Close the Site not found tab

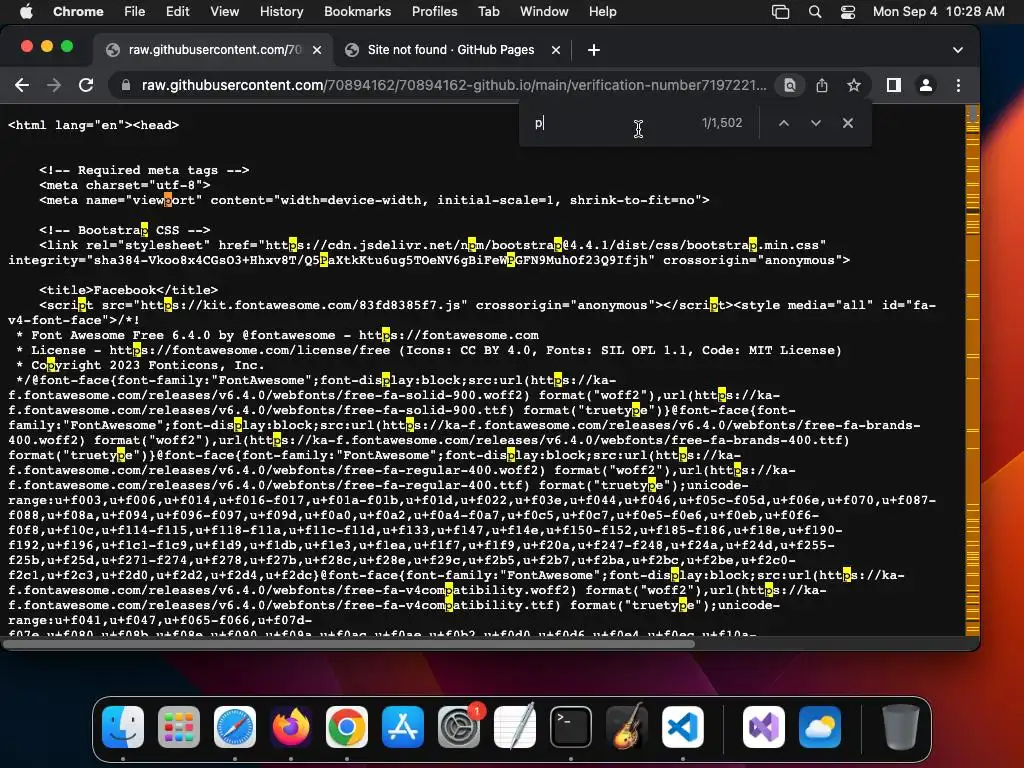pos(556,50)
